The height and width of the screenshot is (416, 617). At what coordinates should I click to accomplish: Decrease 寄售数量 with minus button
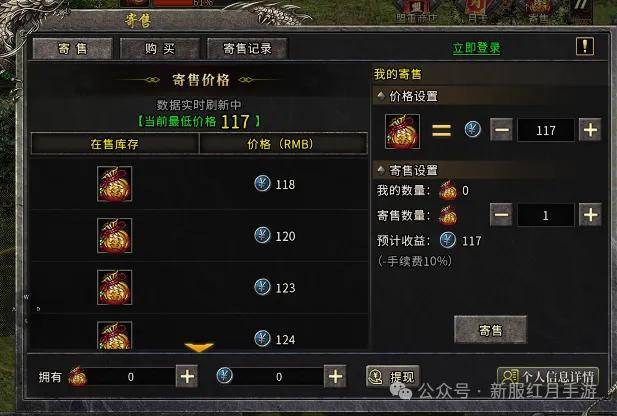501,215
